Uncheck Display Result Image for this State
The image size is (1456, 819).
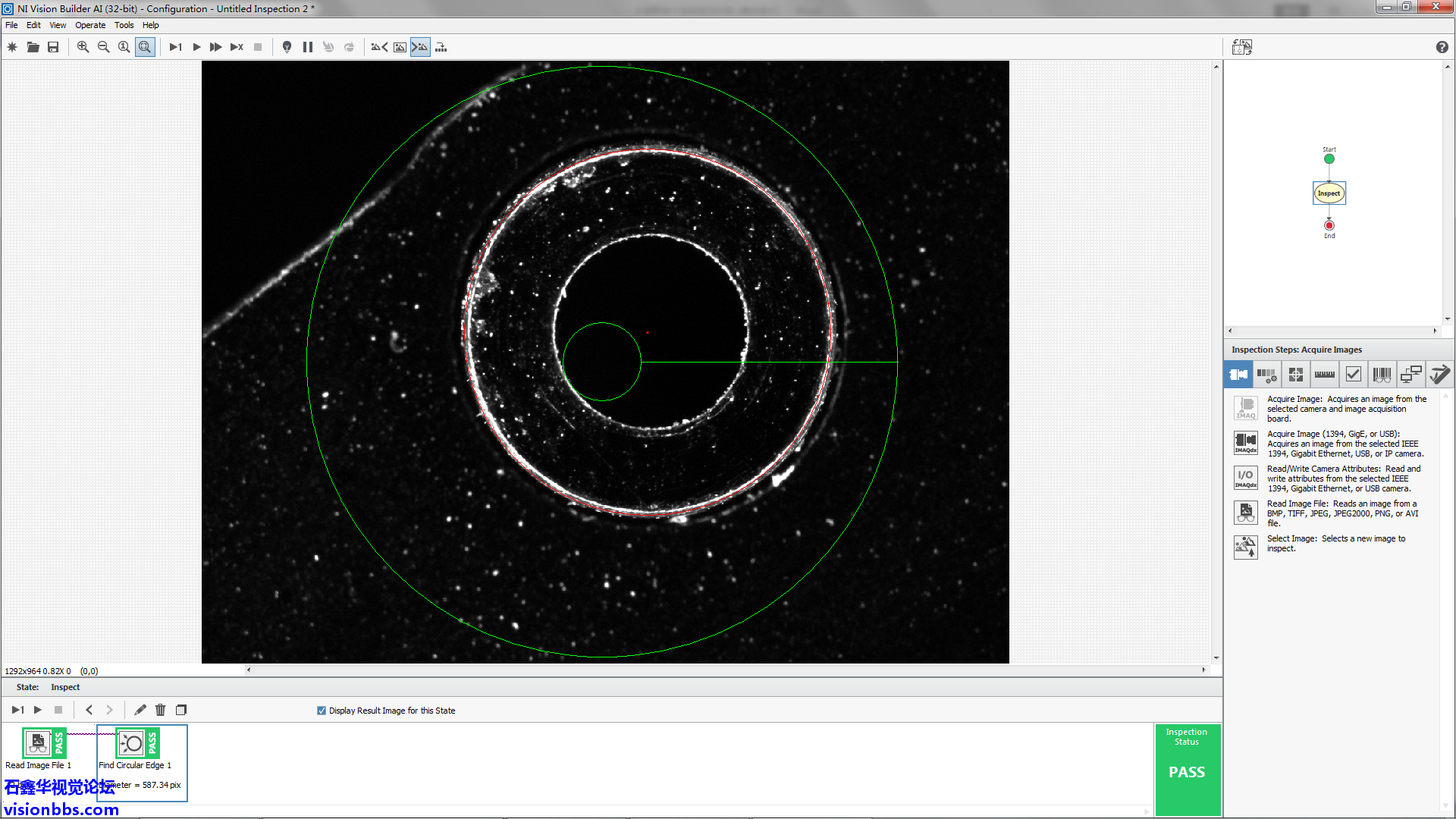coord(322,711)
